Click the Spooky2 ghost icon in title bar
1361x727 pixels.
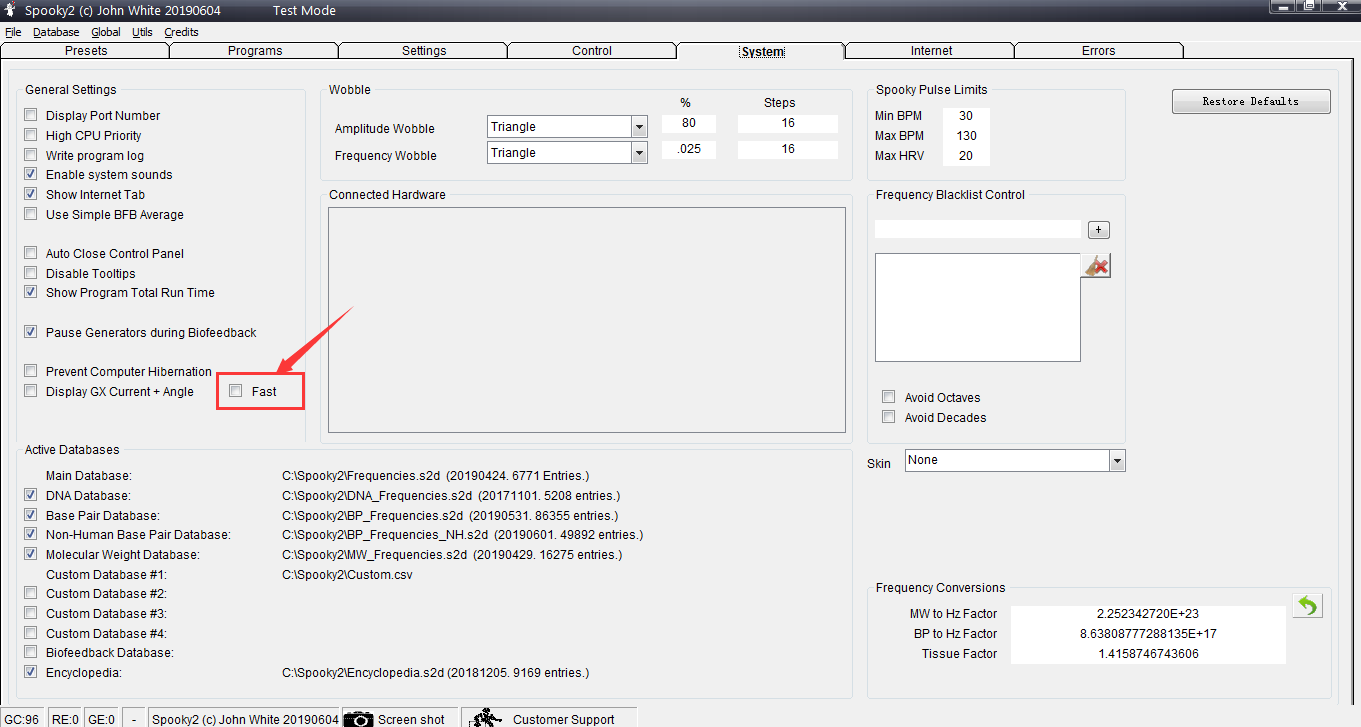(x=9, y=10)
